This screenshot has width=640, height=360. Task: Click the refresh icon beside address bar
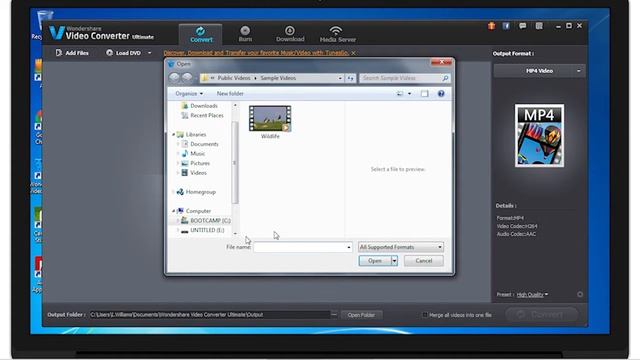click(x=351, y=78)
